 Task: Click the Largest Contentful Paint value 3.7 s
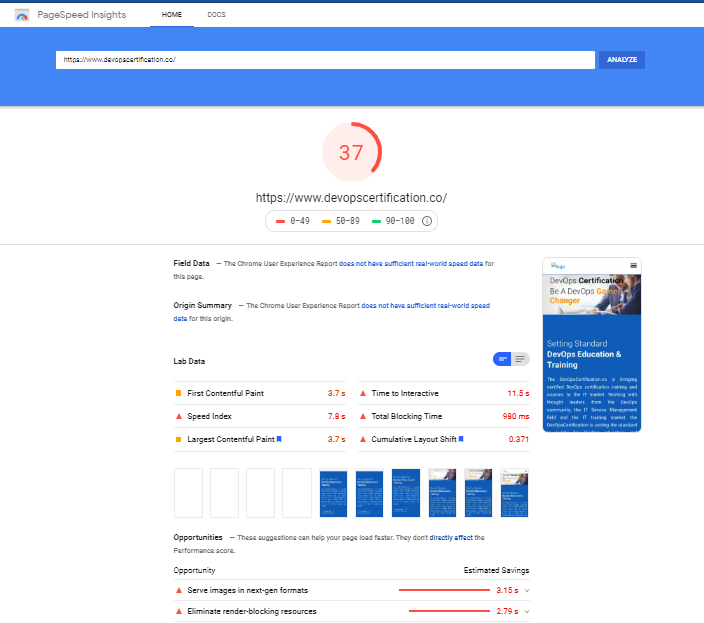(x=336, y=439)
